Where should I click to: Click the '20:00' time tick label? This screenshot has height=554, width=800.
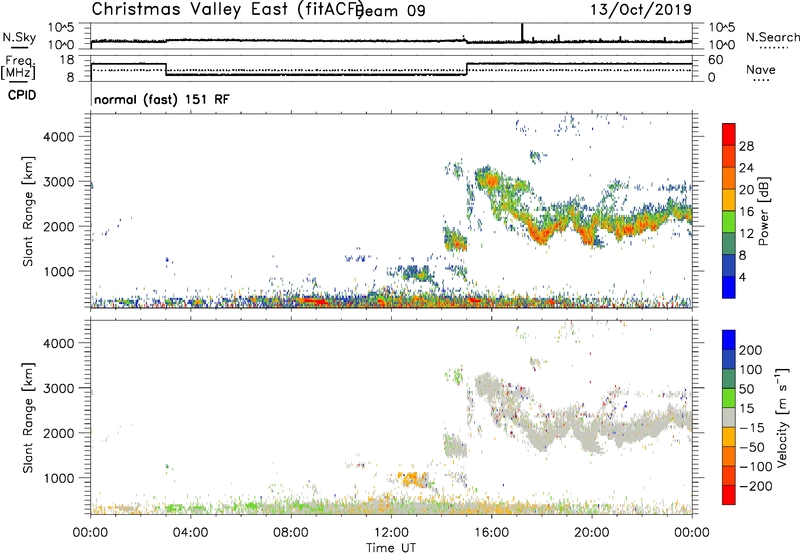[x=591, y=533]
